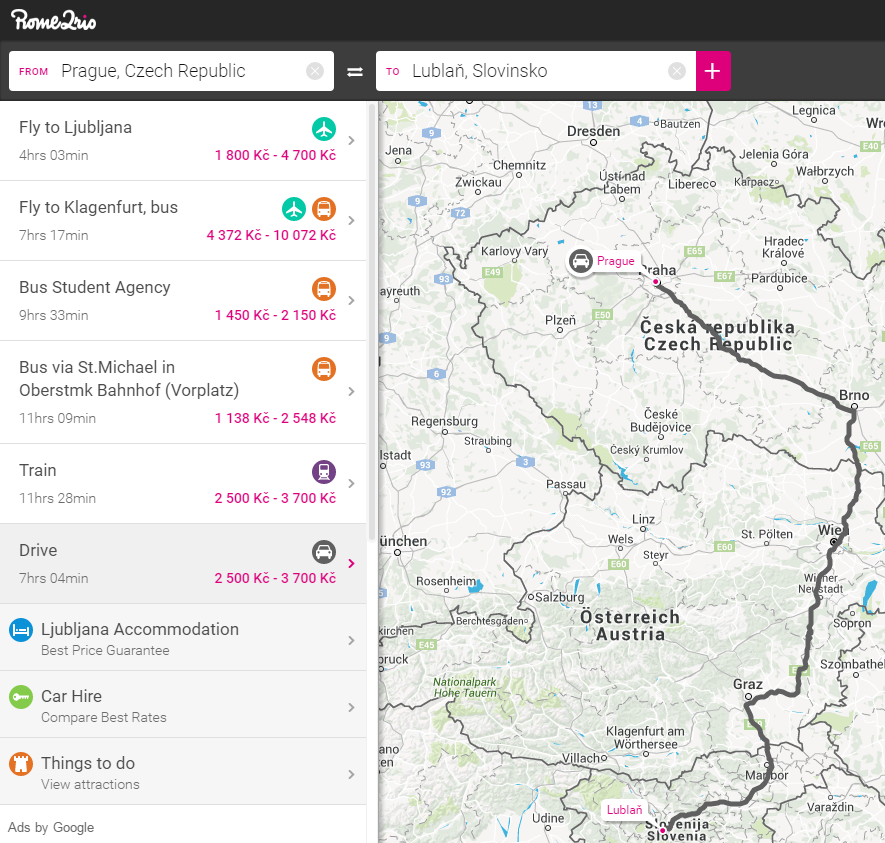Swap origin and destination arrows
885x843 pixels.
point(355,72)
